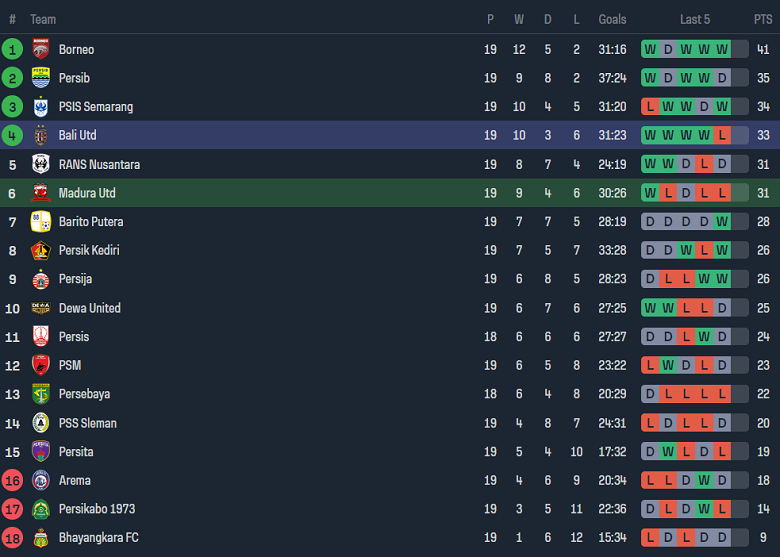Click the Bhayangkara FC crest icon
Image resolution: width=780 pixels, height=557 pixels.
pos(41,538)
